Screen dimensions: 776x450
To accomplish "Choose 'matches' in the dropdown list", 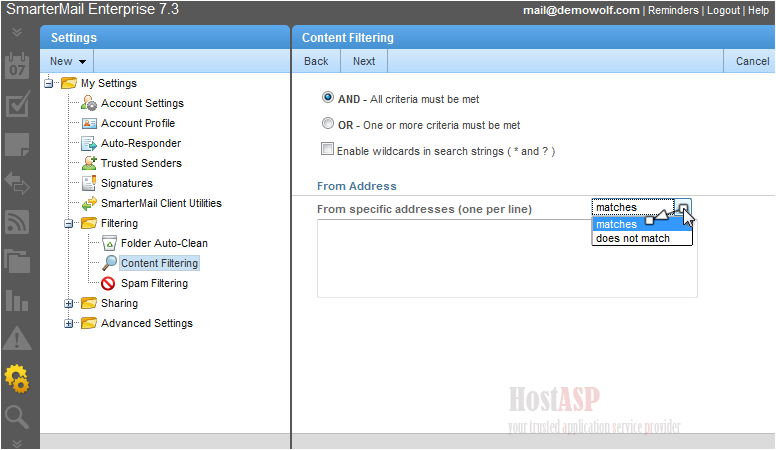I will pyautogui.click(x=642, y=224).
